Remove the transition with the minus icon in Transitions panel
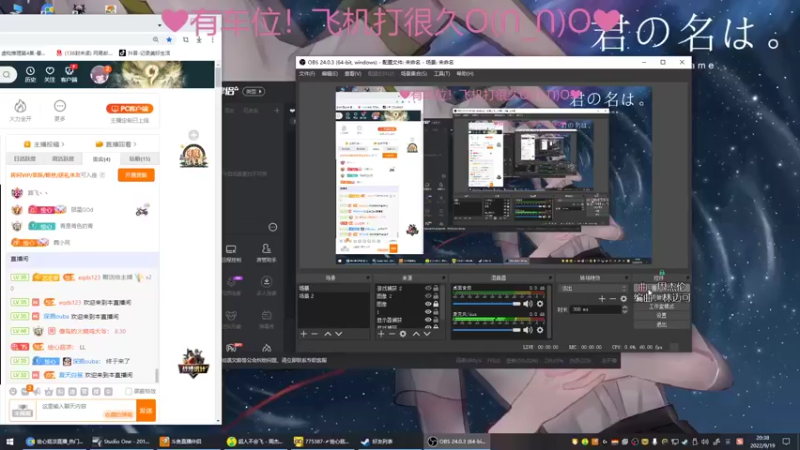The height and width of the screenshot is (450, 800). [613, 298]
